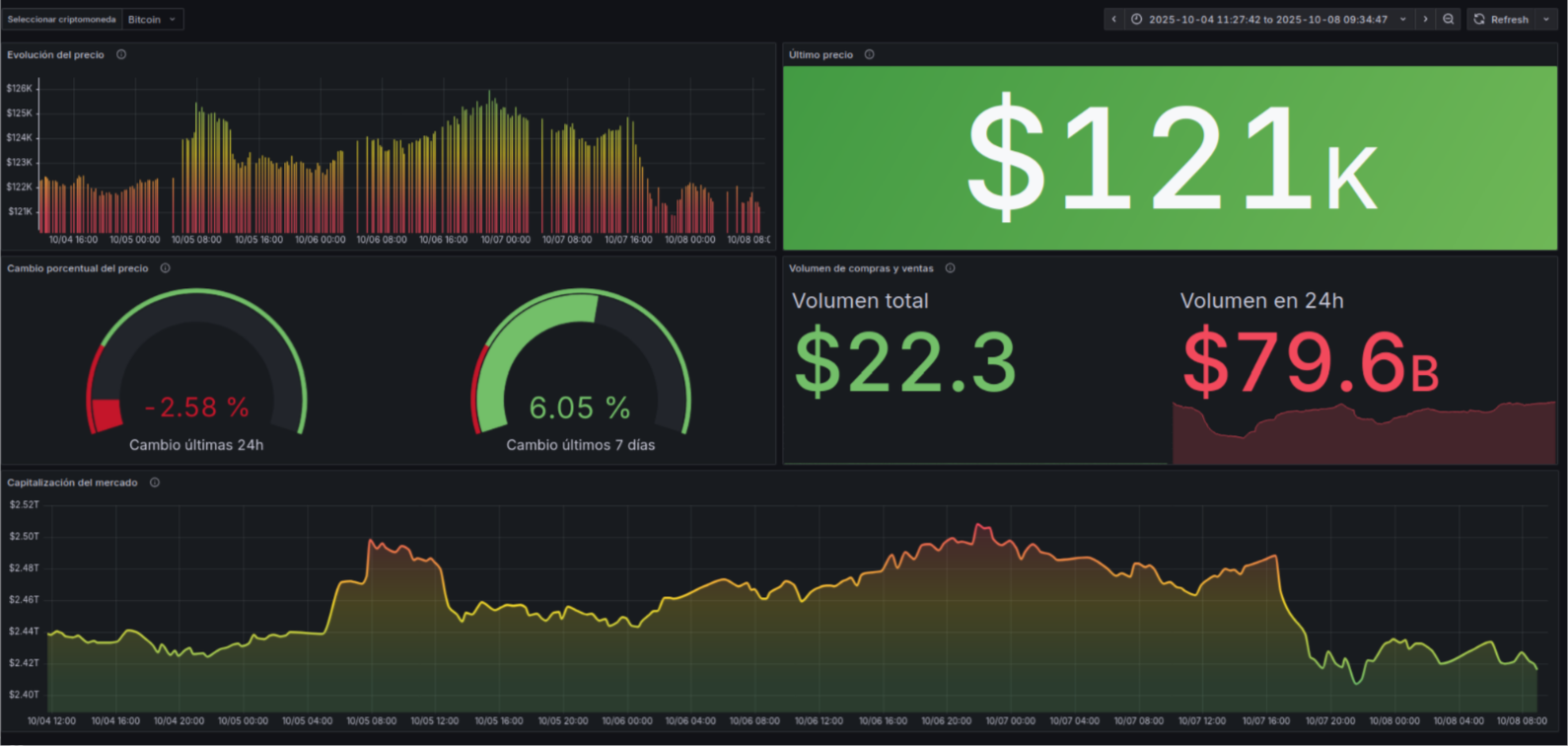This screenshot has width=1568, height=746.
Task: Shift time range forward with right arrow
Action: tap(1425, 20)
